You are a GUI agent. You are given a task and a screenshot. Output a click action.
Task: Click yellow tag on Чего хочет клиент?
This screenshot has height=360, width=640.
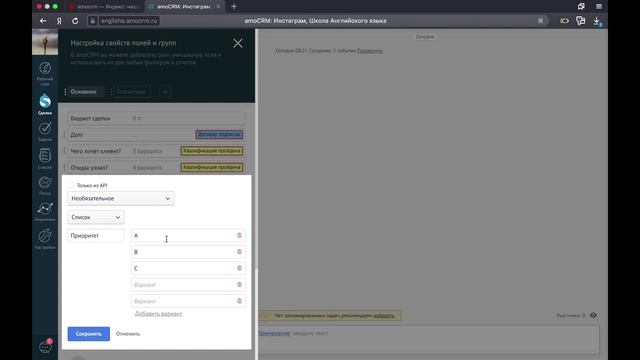[x=212, y=151]
